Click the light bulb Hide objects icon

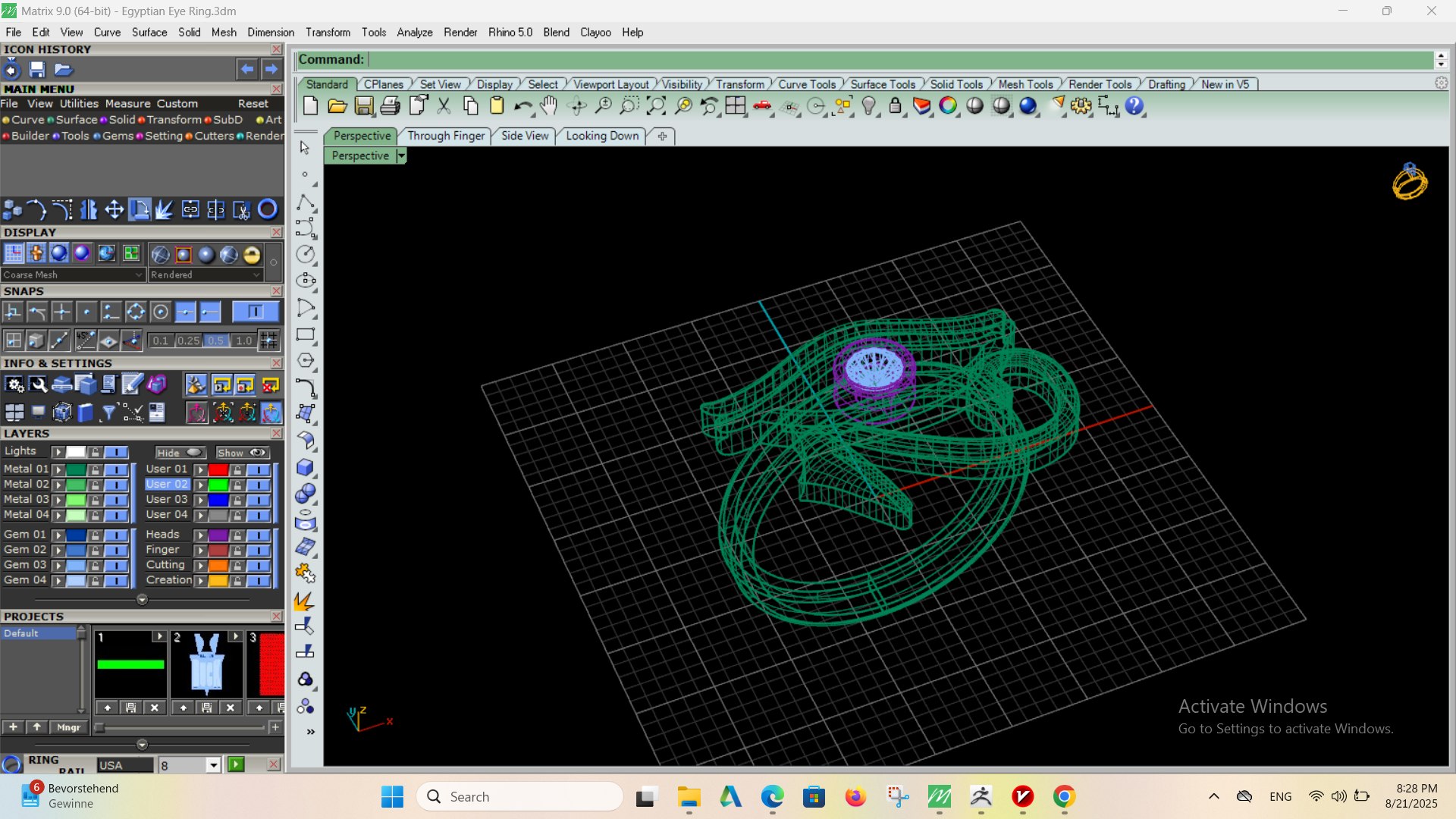click(869, 106)
